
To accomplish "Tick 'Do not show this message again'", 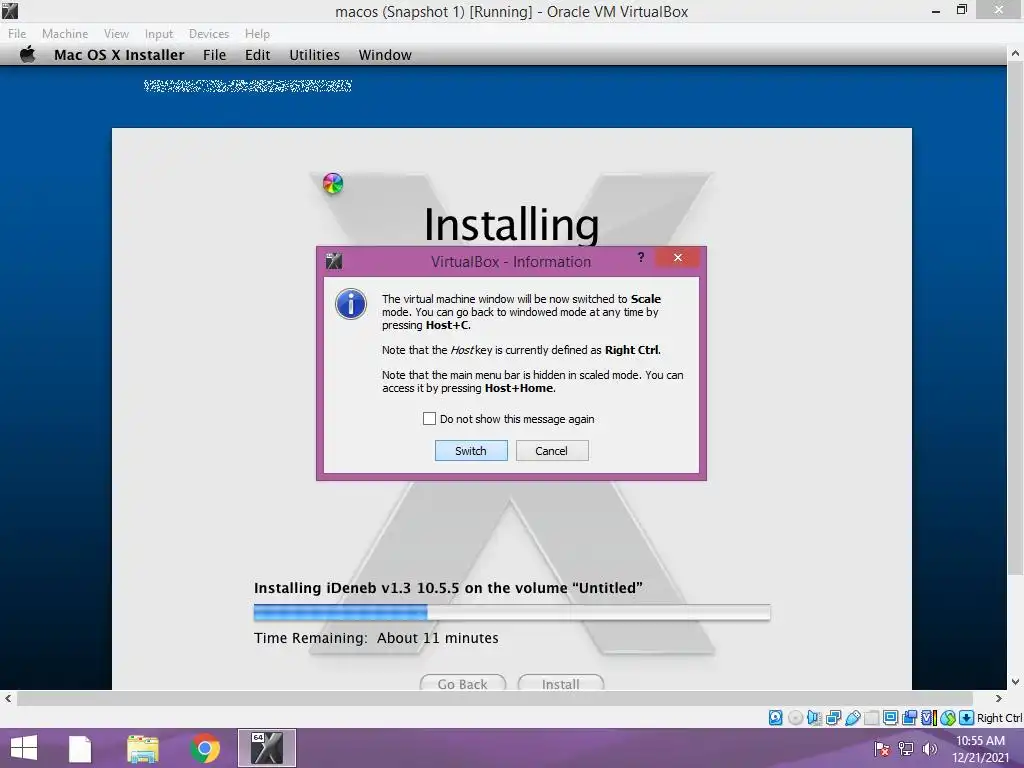I will coord(429,419).
